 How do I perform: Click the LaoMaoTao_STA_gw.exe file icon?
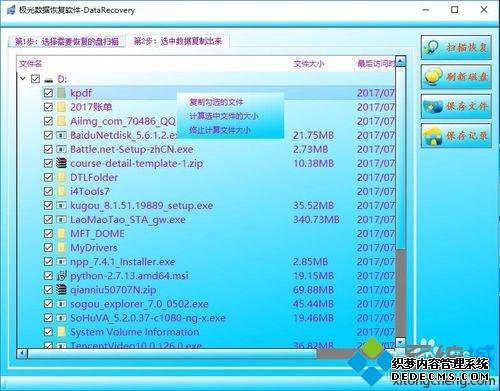click(x=61, y=219)
